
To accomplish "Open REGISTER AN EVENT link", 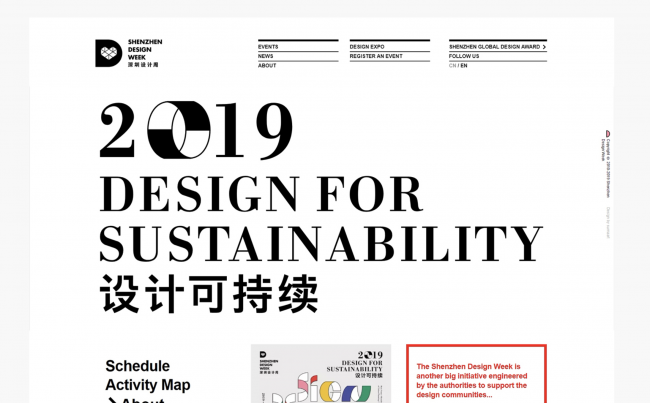I will 376,56.
